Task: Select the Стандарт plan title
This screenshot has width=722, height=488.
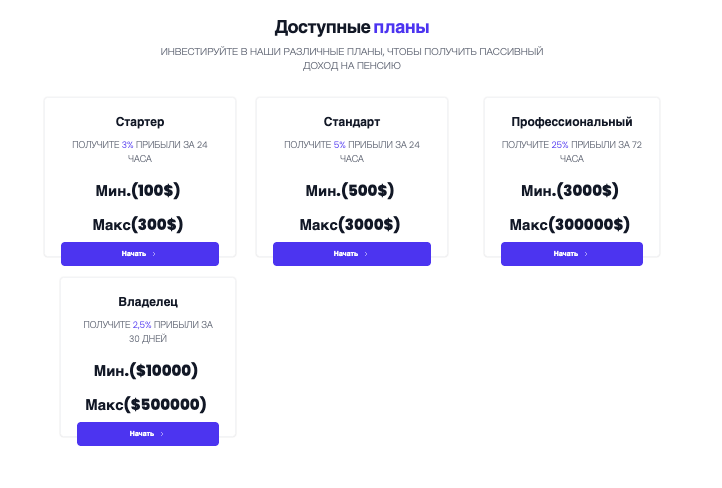Action: coord(352,122)
